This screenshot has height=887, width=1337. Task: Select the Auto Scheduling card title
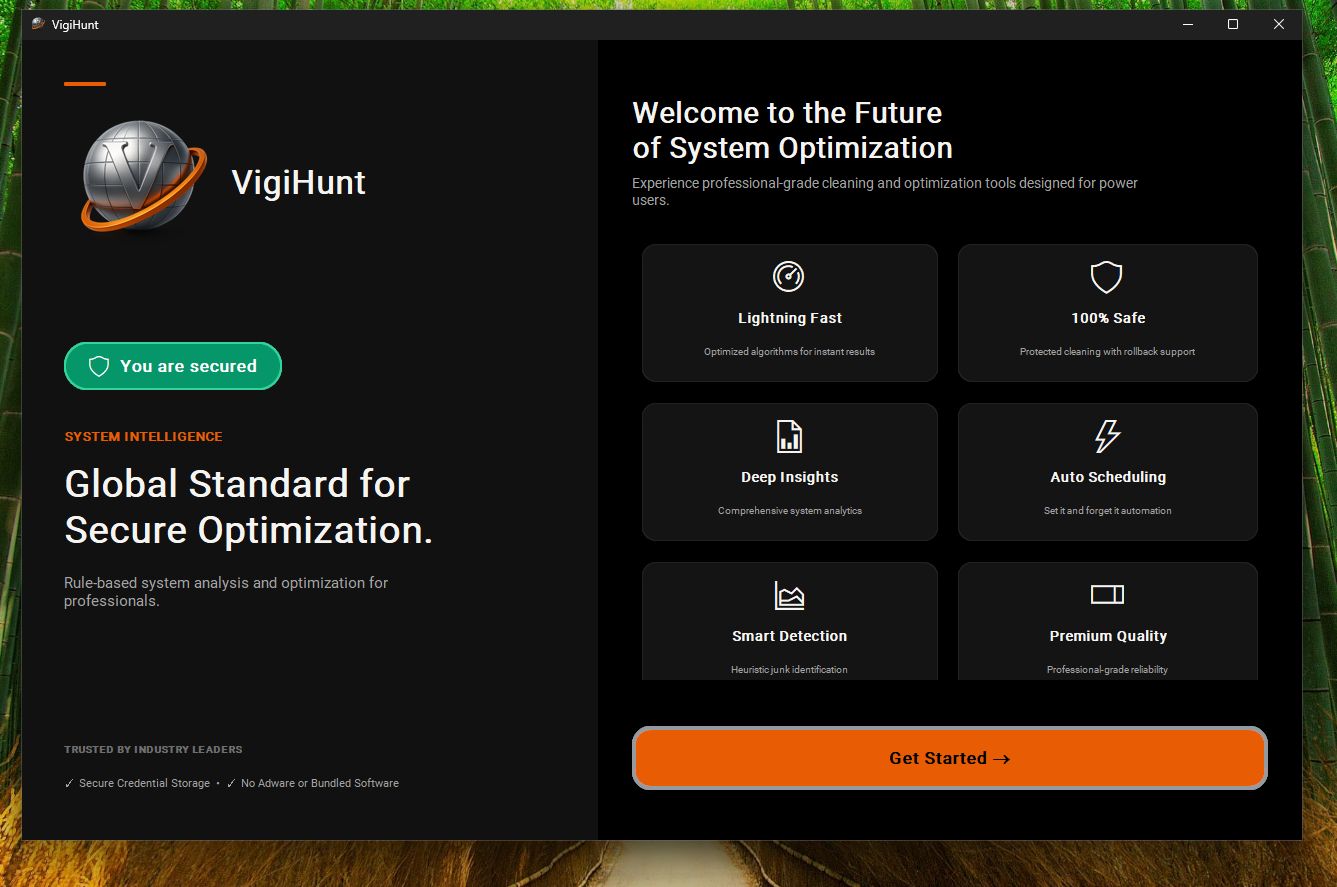1107,477
